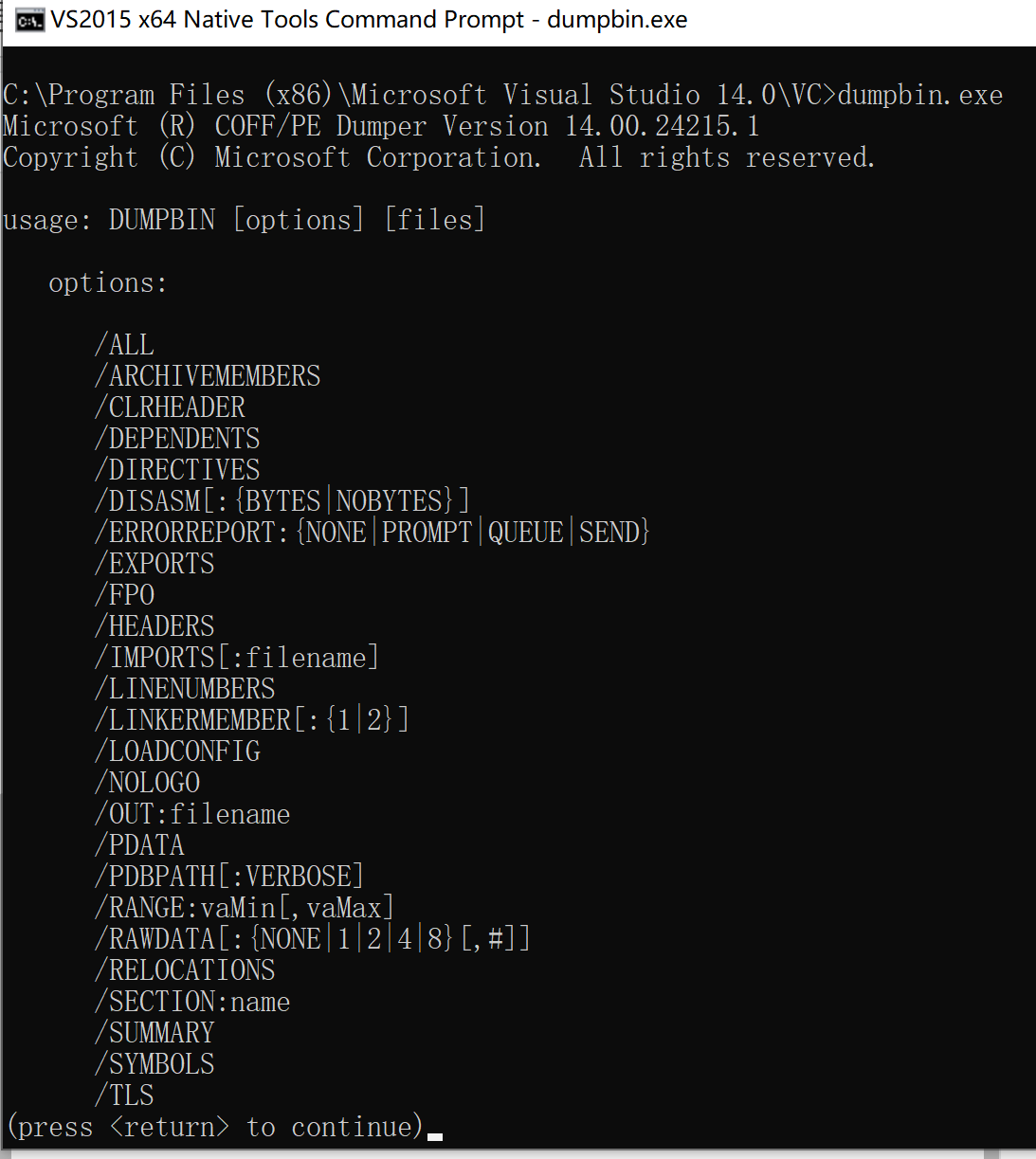The width and height of the screenshot is (1036, 1159).
Task: Select the /IMPORTS option text
Action: point(235,657)
